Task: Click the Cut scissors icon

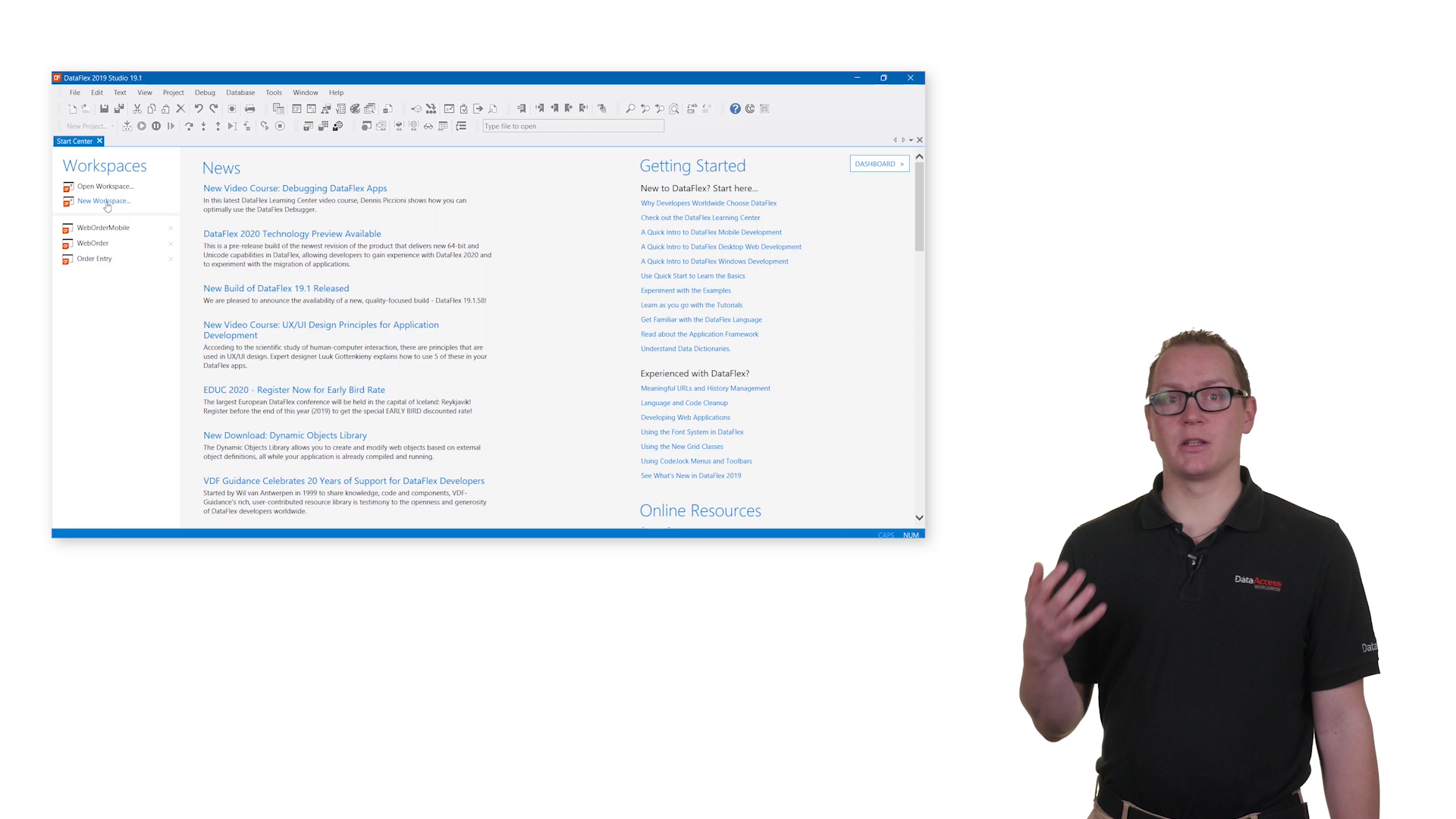Action: point(137,109)
